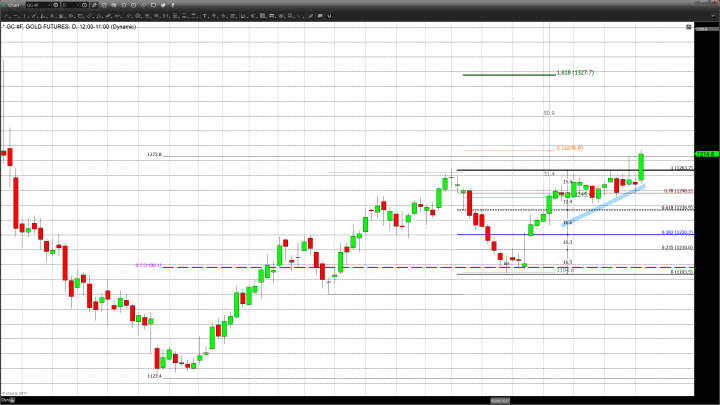720x405 pixels.
Task: Select the 0.618 retracement label at right
Action: [677, 208]
